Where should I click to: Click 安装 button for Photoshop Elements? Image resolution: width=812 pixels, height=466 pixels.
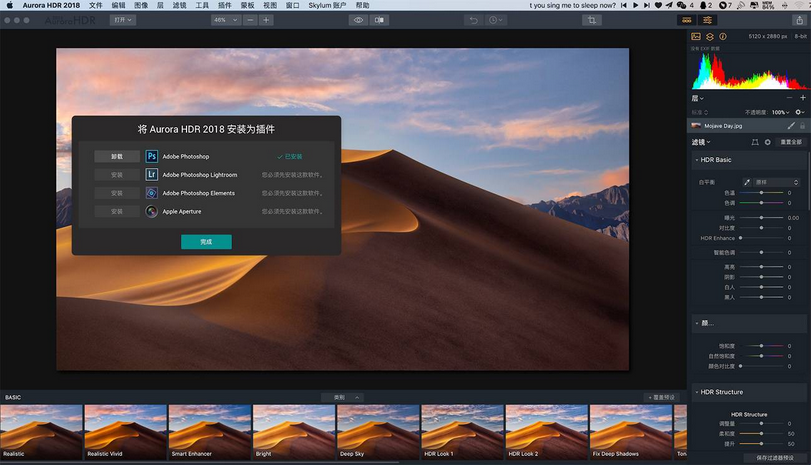117,193
